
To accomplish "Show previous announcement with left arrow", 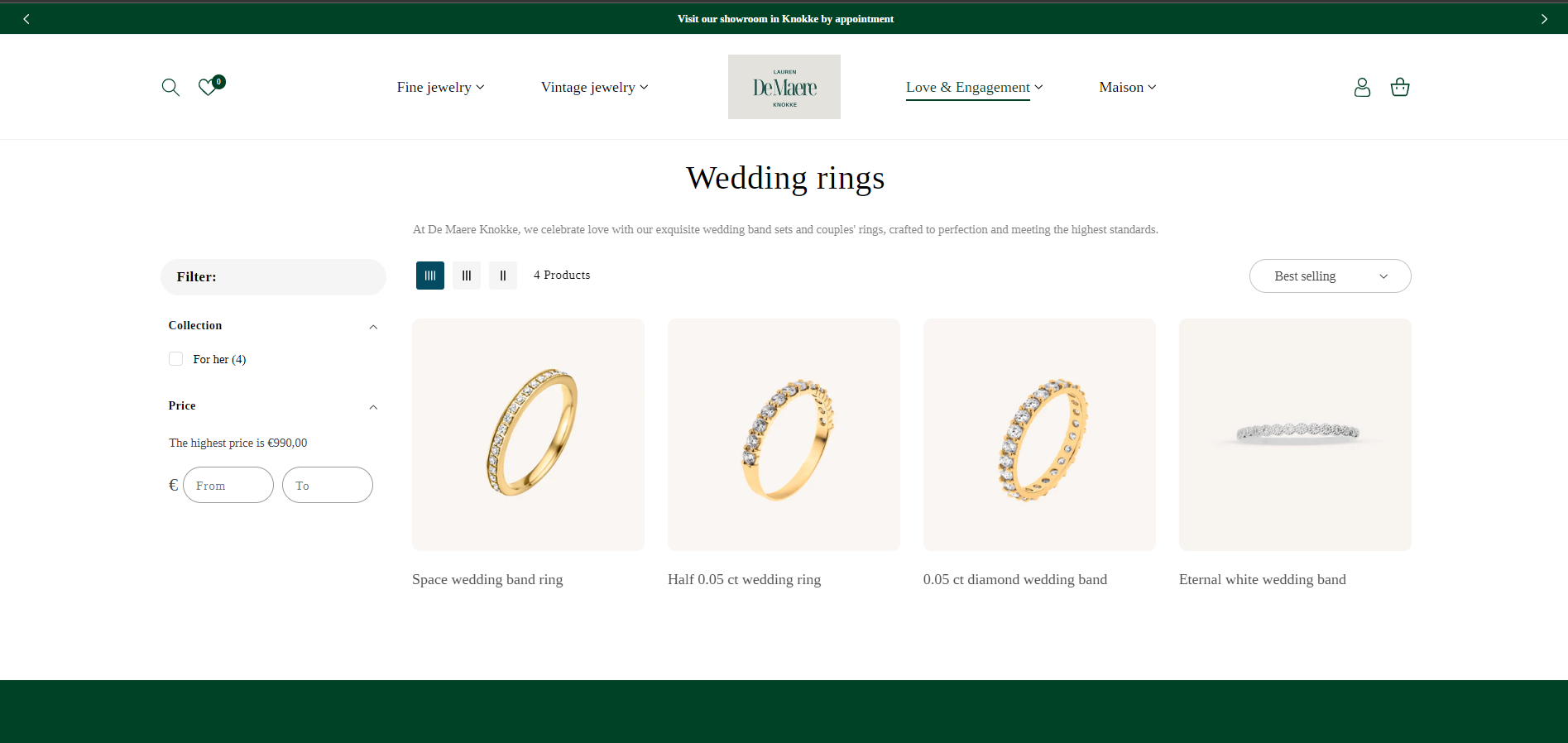I will [x=26, y=19].
